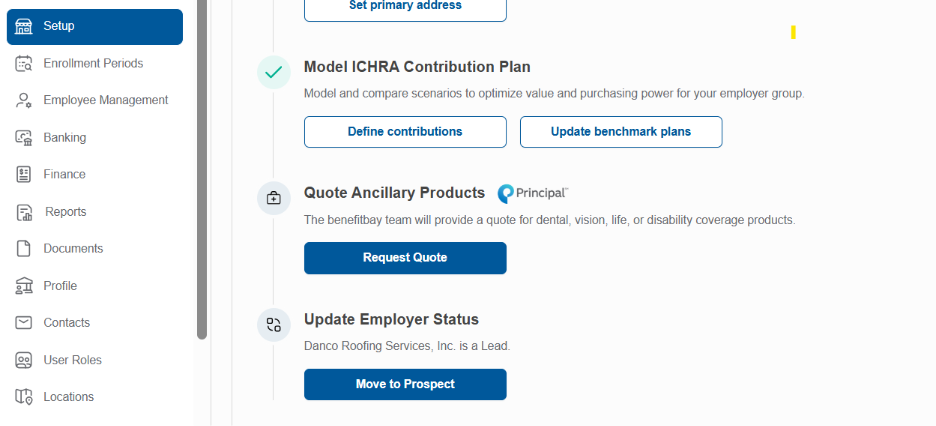This screenshot has width=936, height=426.
Task: Click the Principal logo
Action: [x=532, y=194]
